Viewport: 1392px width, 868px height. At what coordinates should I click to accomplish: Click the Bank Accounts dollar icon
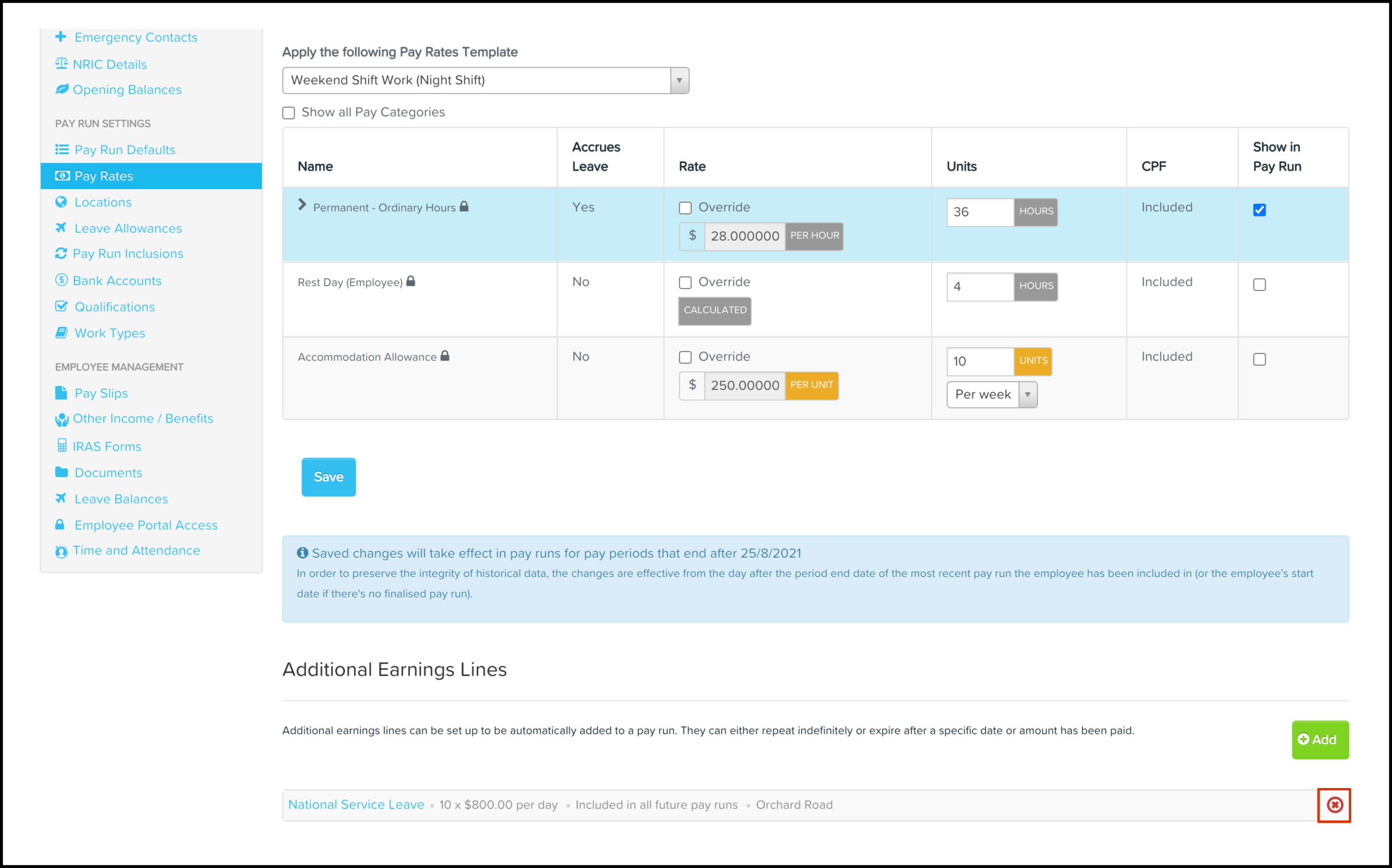[62, 280]
